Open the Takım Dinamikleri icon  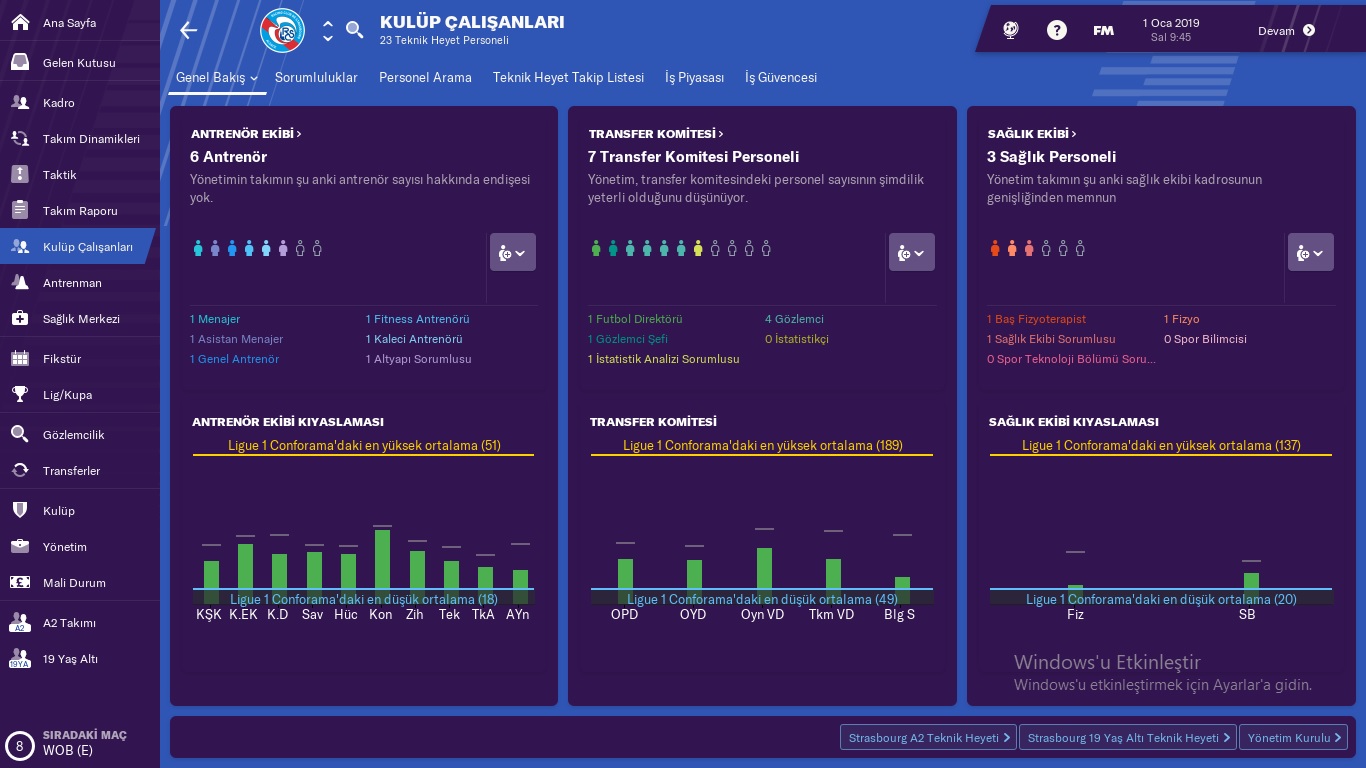19,138
